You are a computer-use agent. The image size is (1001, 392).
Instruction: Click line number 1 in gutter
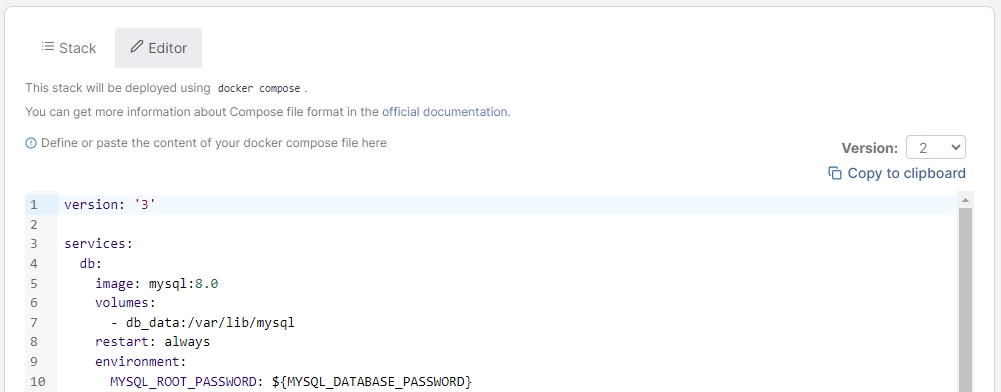click(x=33, y=205)
